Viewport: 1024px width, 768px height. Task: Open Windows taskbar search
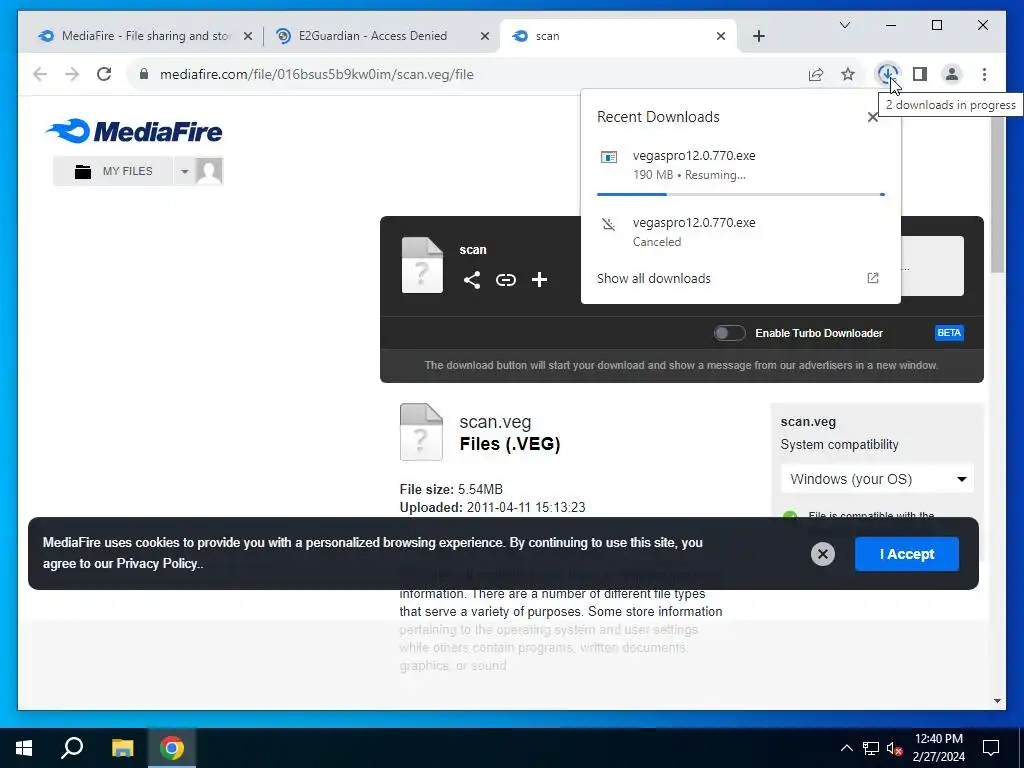click(x=72, y=748)
